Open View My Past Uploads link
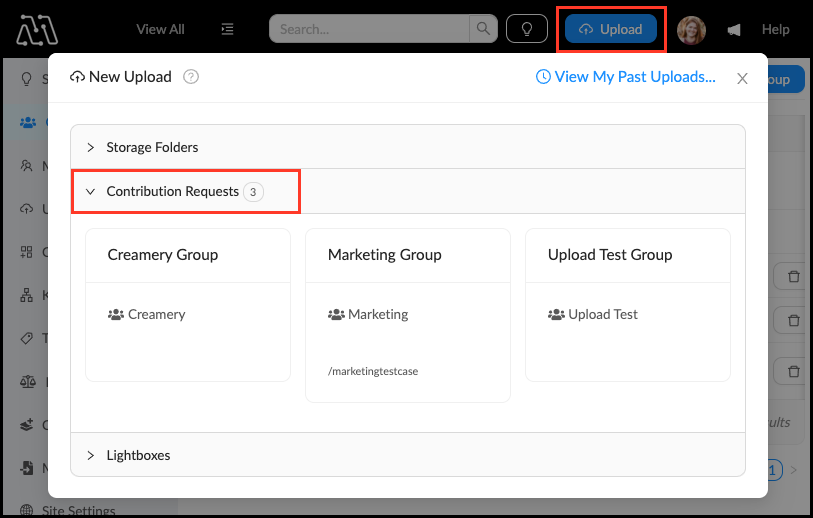The height and width of the screenshot is (518, 813). pos(626,77)
